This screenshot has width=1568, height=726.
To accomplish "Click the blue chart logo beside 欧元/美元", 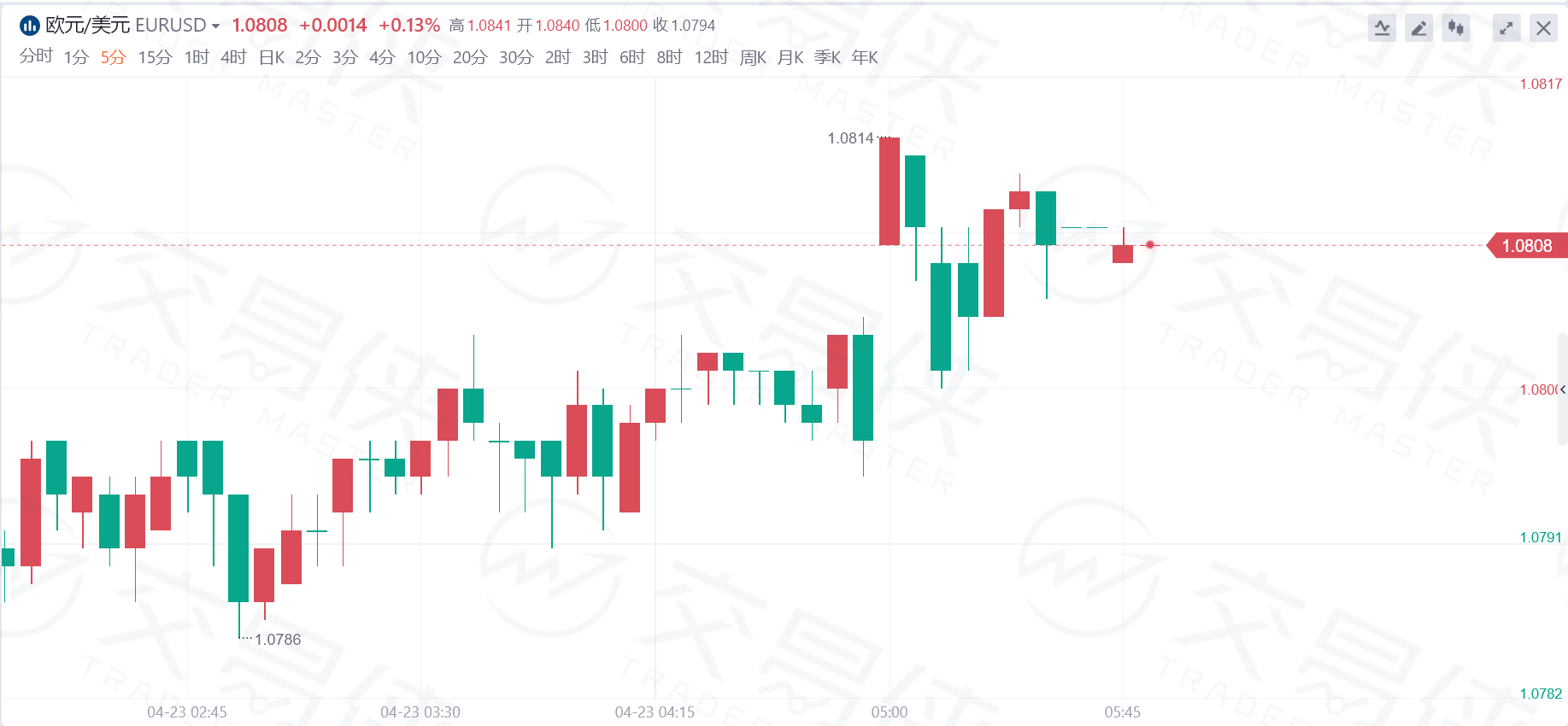I will point(30,26).
